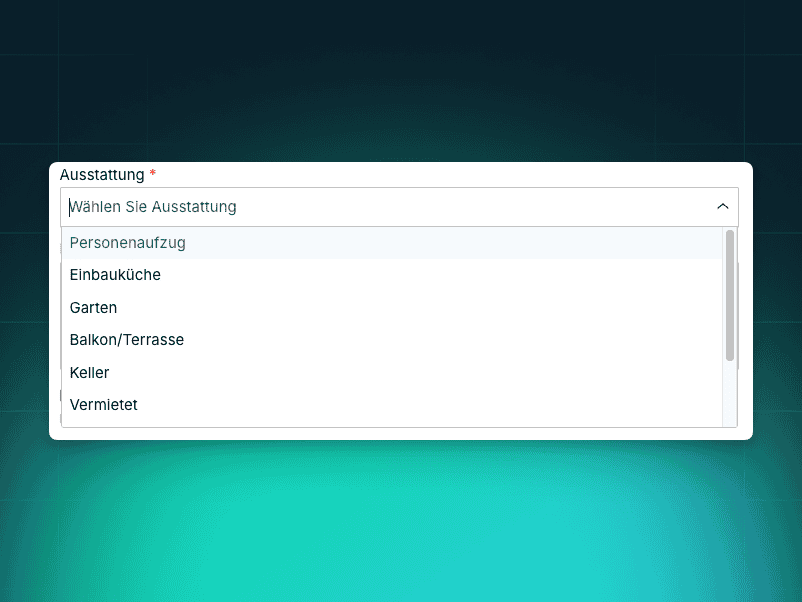Screen dimensions: 802x602
Task: Select Balkon/Terrasse in the dropdown list
Action: click(x=127, y=340)
